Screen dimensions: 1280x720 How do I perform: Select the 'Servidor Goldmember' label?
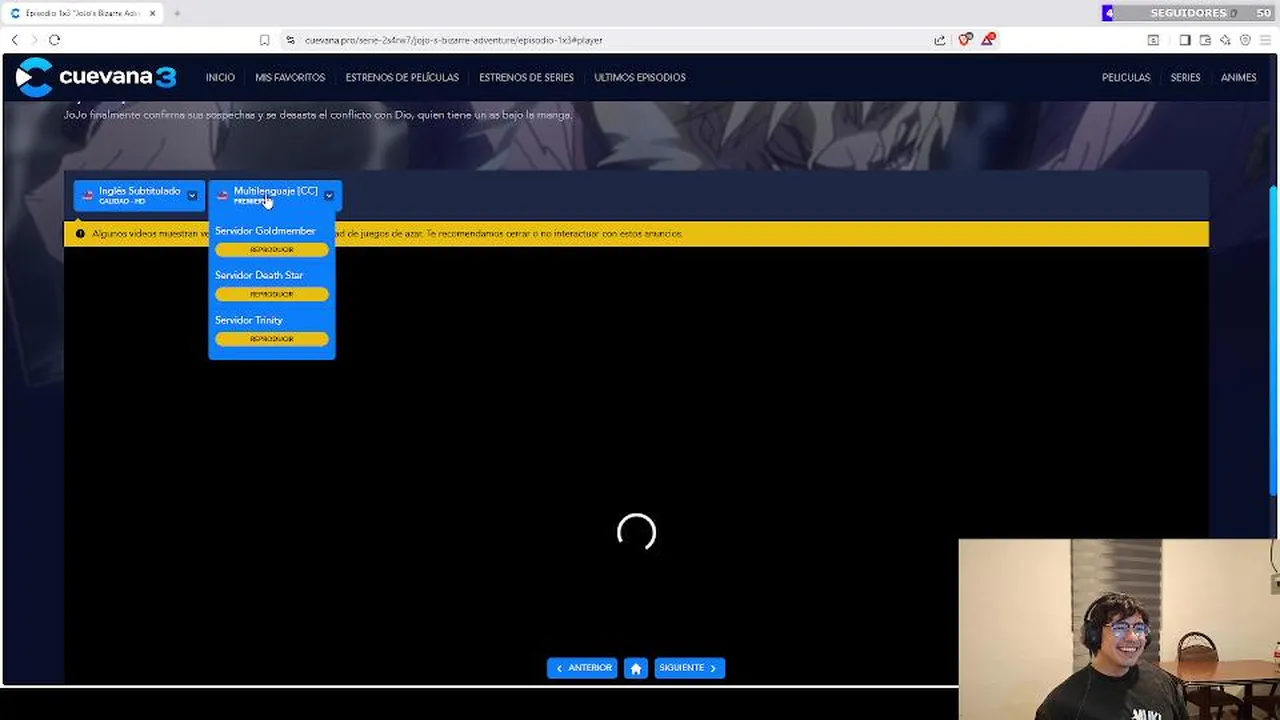[x=265, y=231]
